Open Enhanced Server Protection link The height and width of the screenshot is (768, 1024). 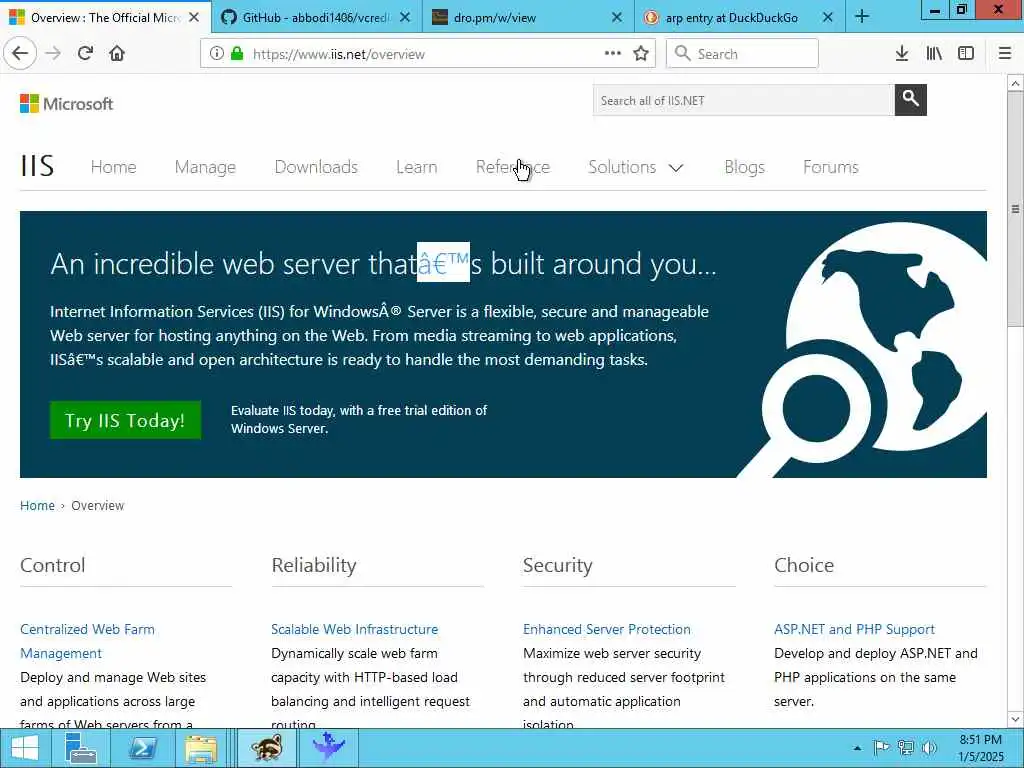pos(607,629)
